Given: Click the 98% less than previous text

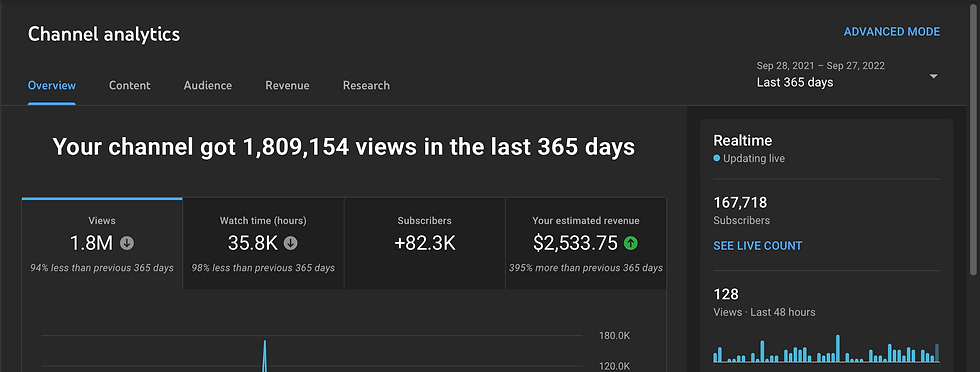Looking at the screenshot, I should pyautogui.click(x=263, y=268).
